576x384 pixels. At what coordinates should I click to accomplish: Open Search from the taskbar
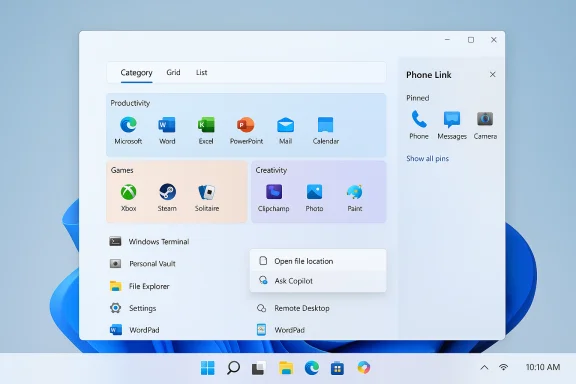233,368
